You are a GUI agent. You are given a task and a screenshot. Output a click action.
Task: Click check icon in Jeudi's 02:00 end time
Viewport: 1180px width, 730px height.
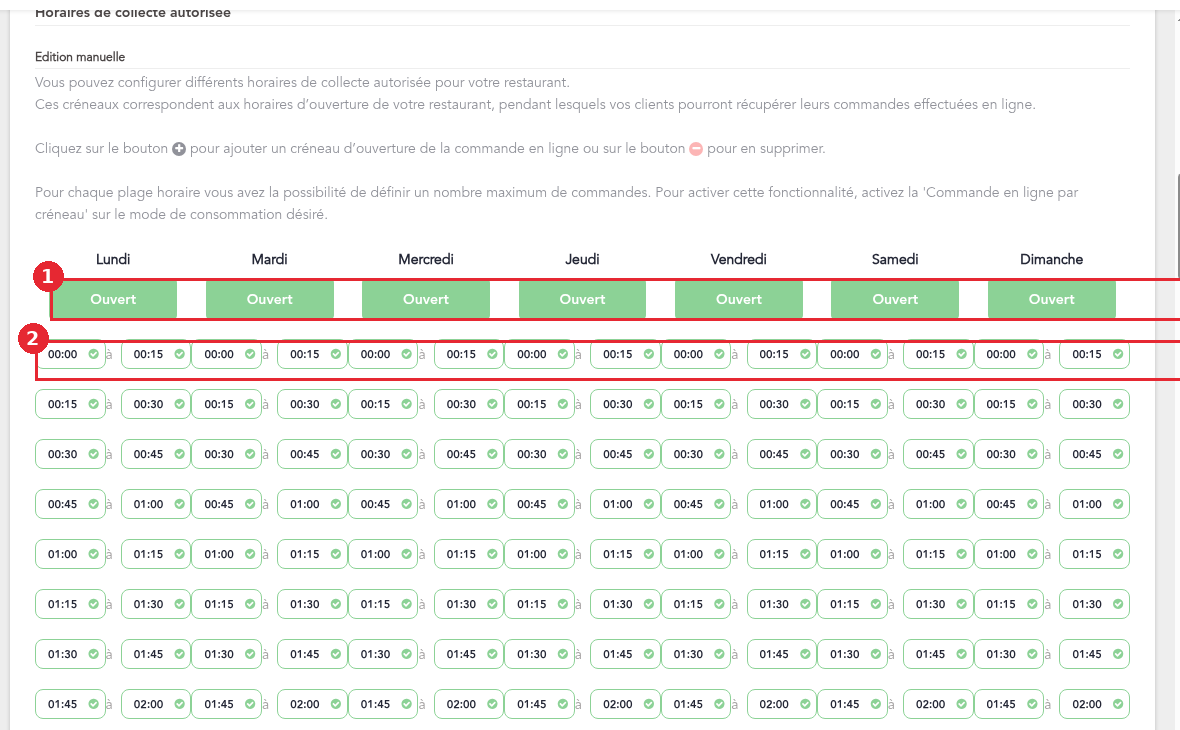(649, 704)
